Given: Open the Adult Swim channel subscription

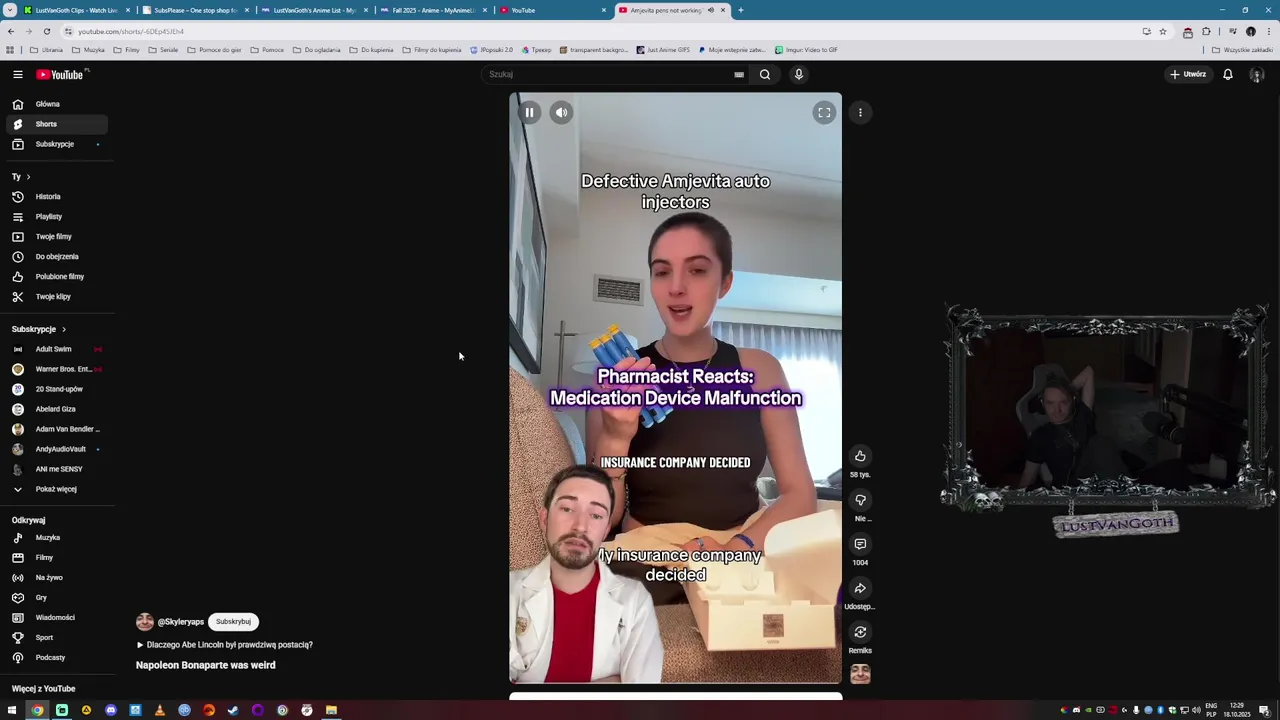Looking at the screenshot, I should 56,349.
